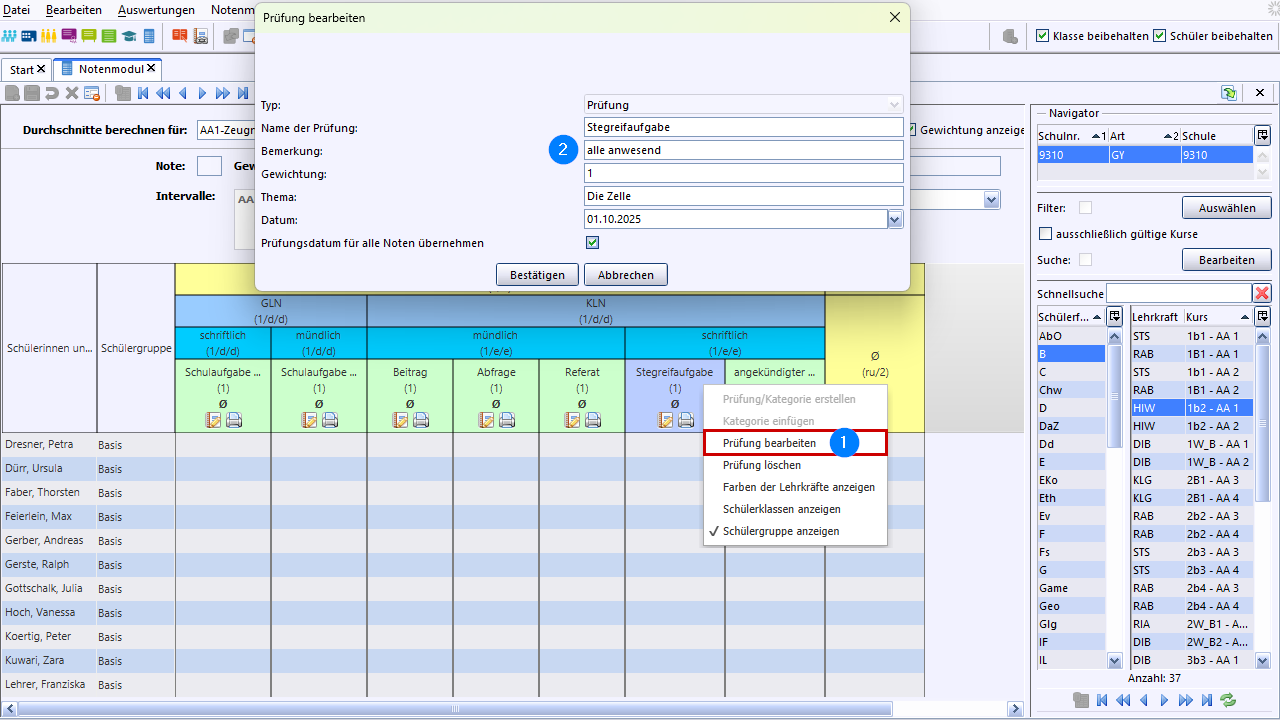Open the print icon under Beitrag column
The height and width of the screenshot is (720, 1280).
(421, 420)
